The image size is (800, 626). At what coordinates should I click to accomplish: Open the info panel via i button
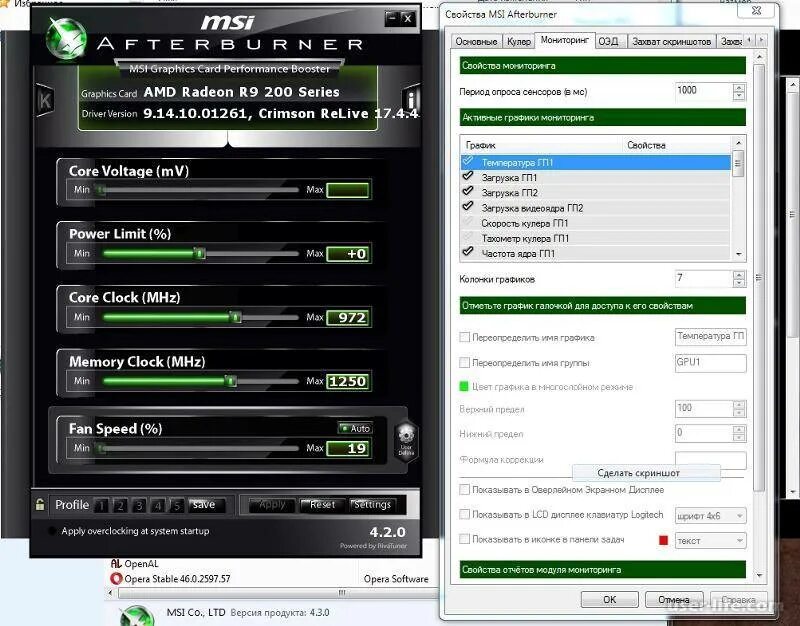click(411, 100)
